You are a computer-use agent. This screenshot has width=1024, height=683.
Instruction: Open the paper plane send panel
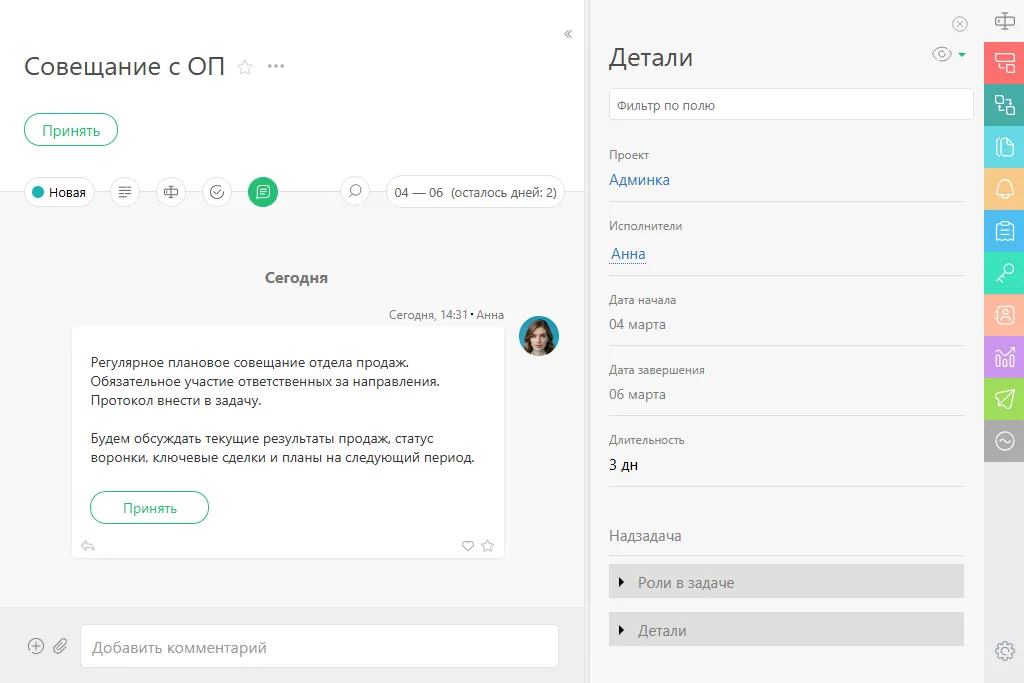click(1003, 399)
